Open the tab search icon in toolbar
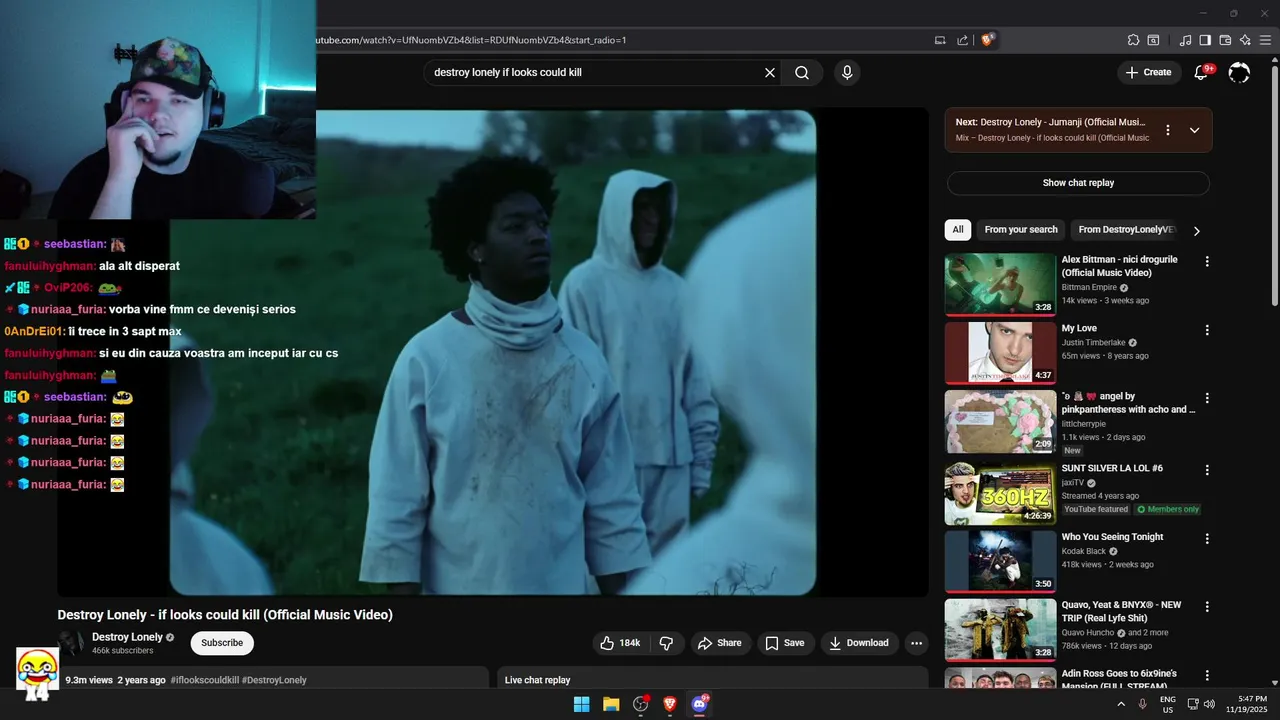Viewport: 1280px width, 720px height. [x=1153, y=40]
